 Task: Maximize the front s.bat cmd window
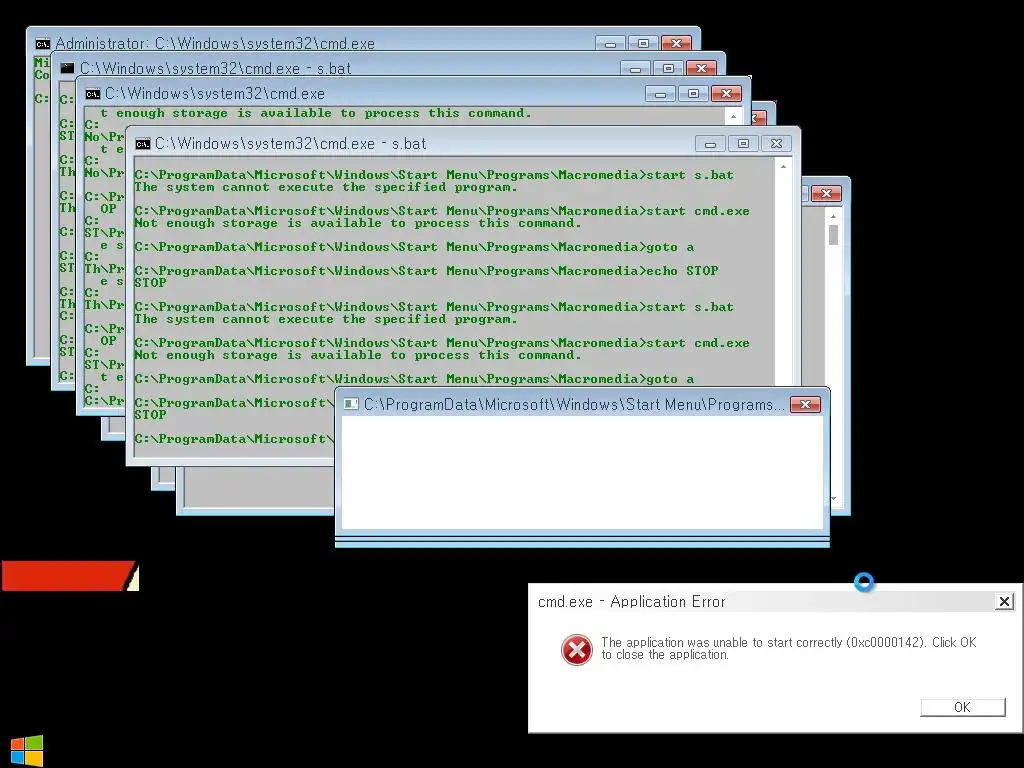click(x=743, y=144)
